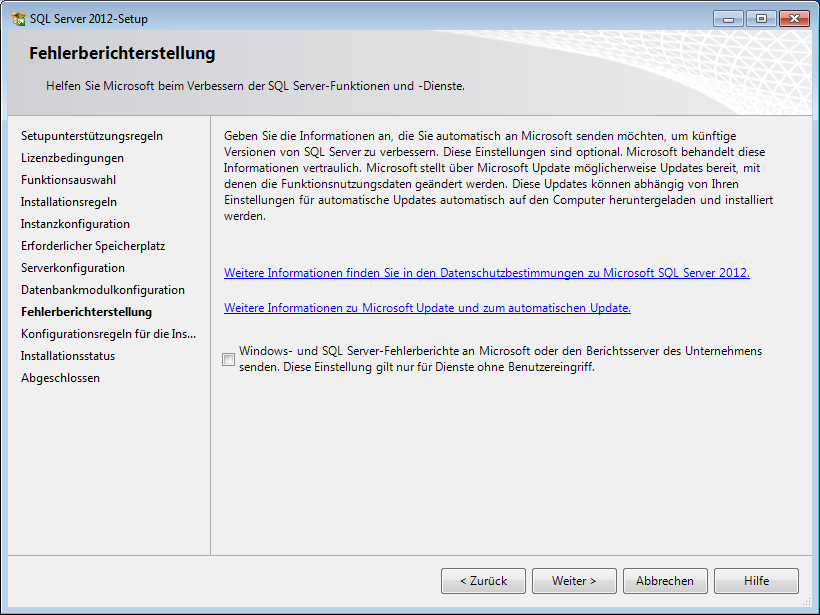820x615 pixels.
Task: Select Datenbankmodulkonfiguration in sidebar
Action: (103, 290)
